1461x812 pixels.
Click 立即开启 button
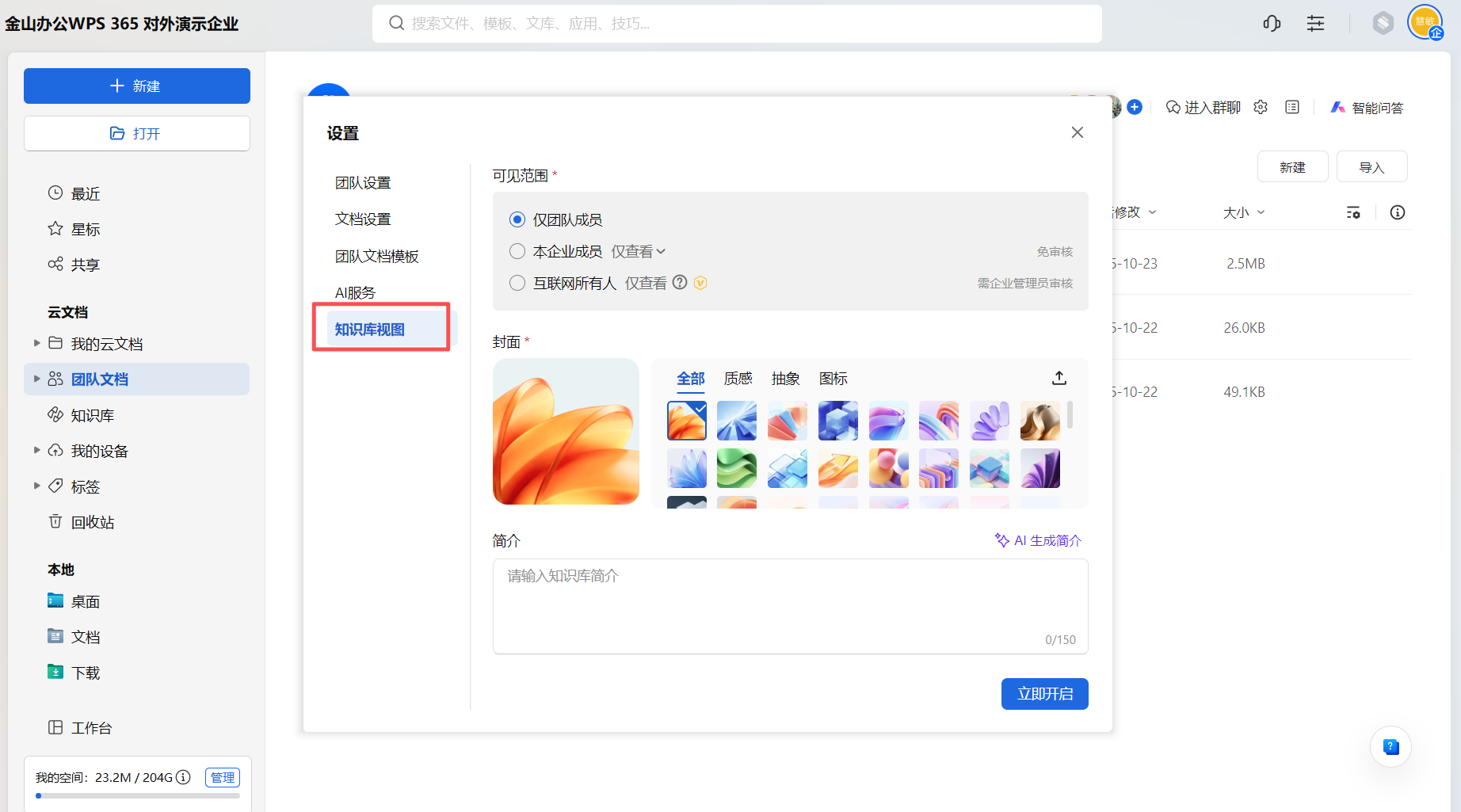1045,694
